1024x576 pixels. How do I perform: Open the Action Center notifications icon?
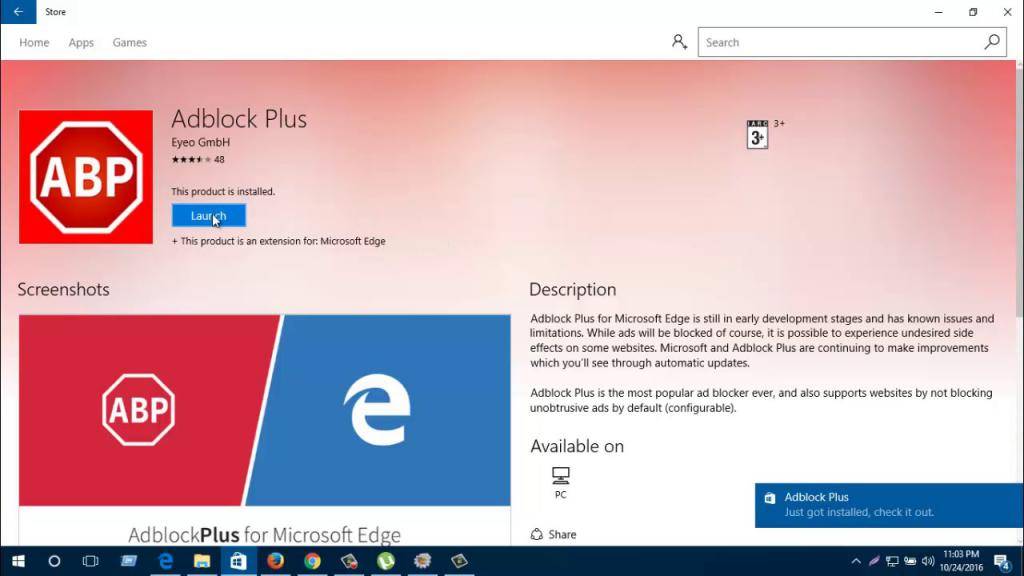click(x=1002, y=561)
